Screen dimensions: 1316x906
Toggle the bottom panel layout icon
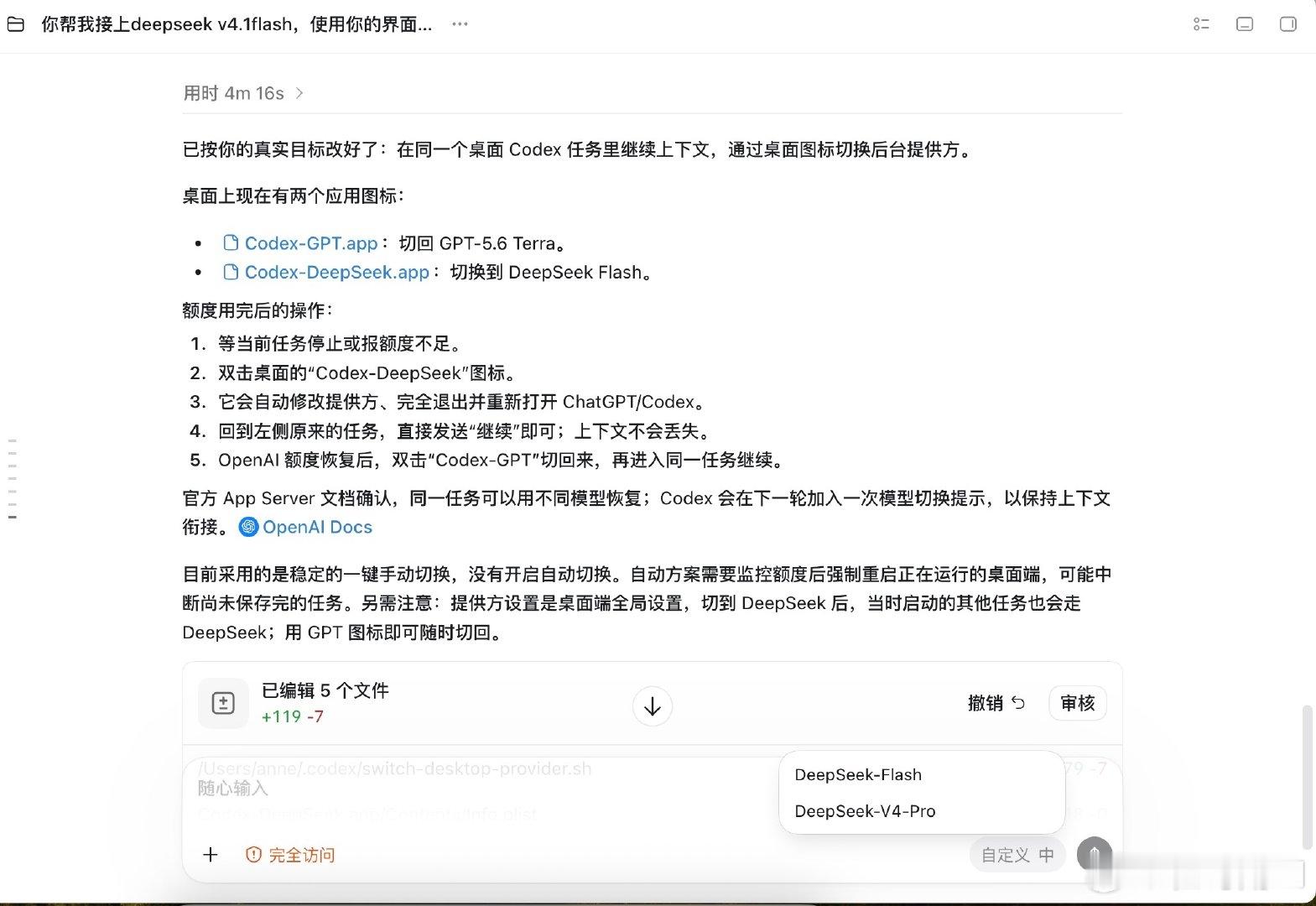point(1245,24)
